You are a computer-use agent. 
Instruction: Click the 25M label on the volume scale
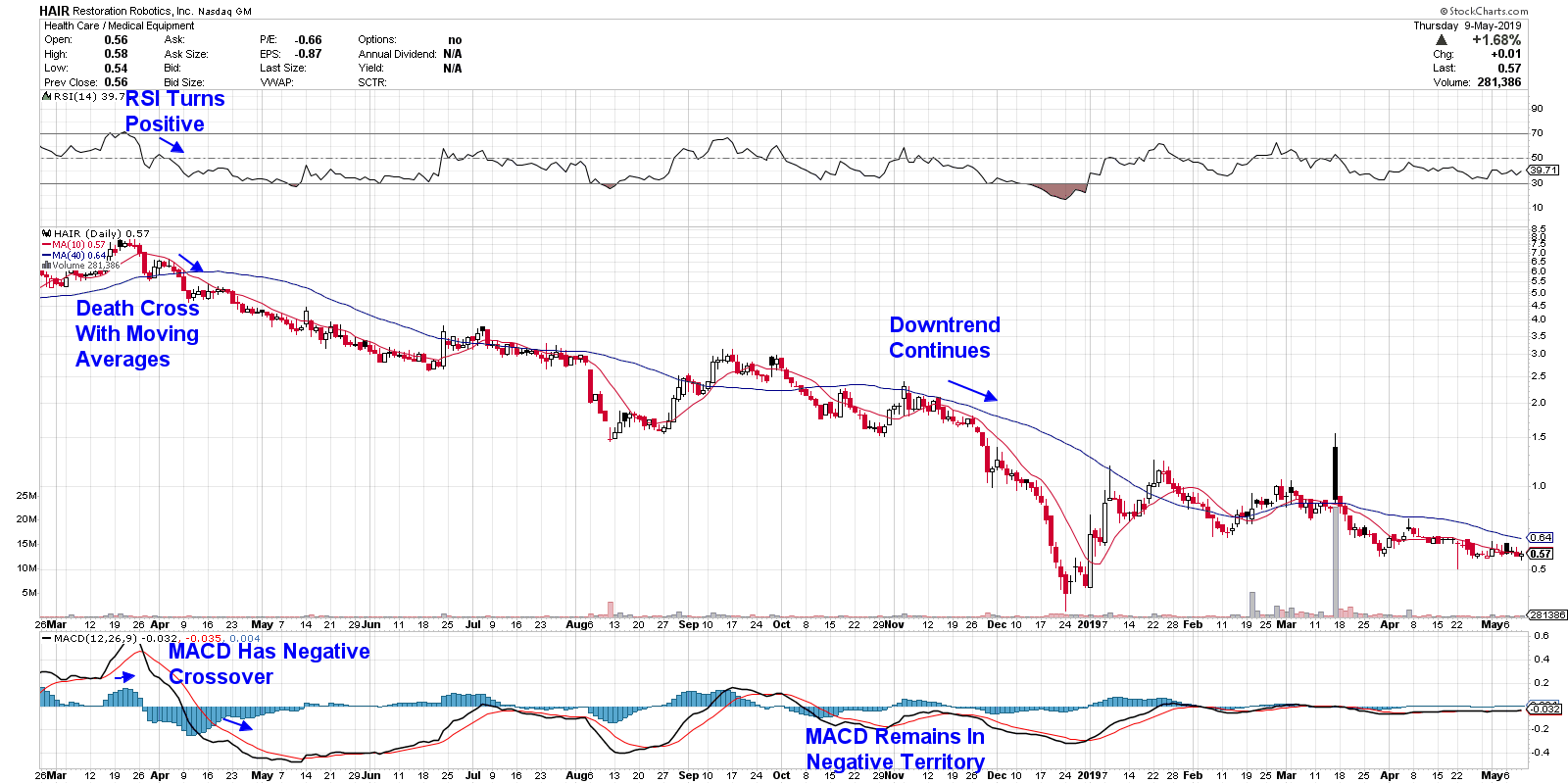(x=26, y=495)
